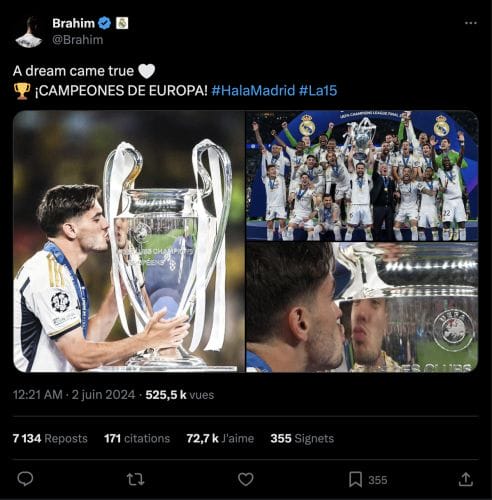Open Brahim's profile avatar
The height and width of the screenshot is (500, 492).
pos(29,32)
